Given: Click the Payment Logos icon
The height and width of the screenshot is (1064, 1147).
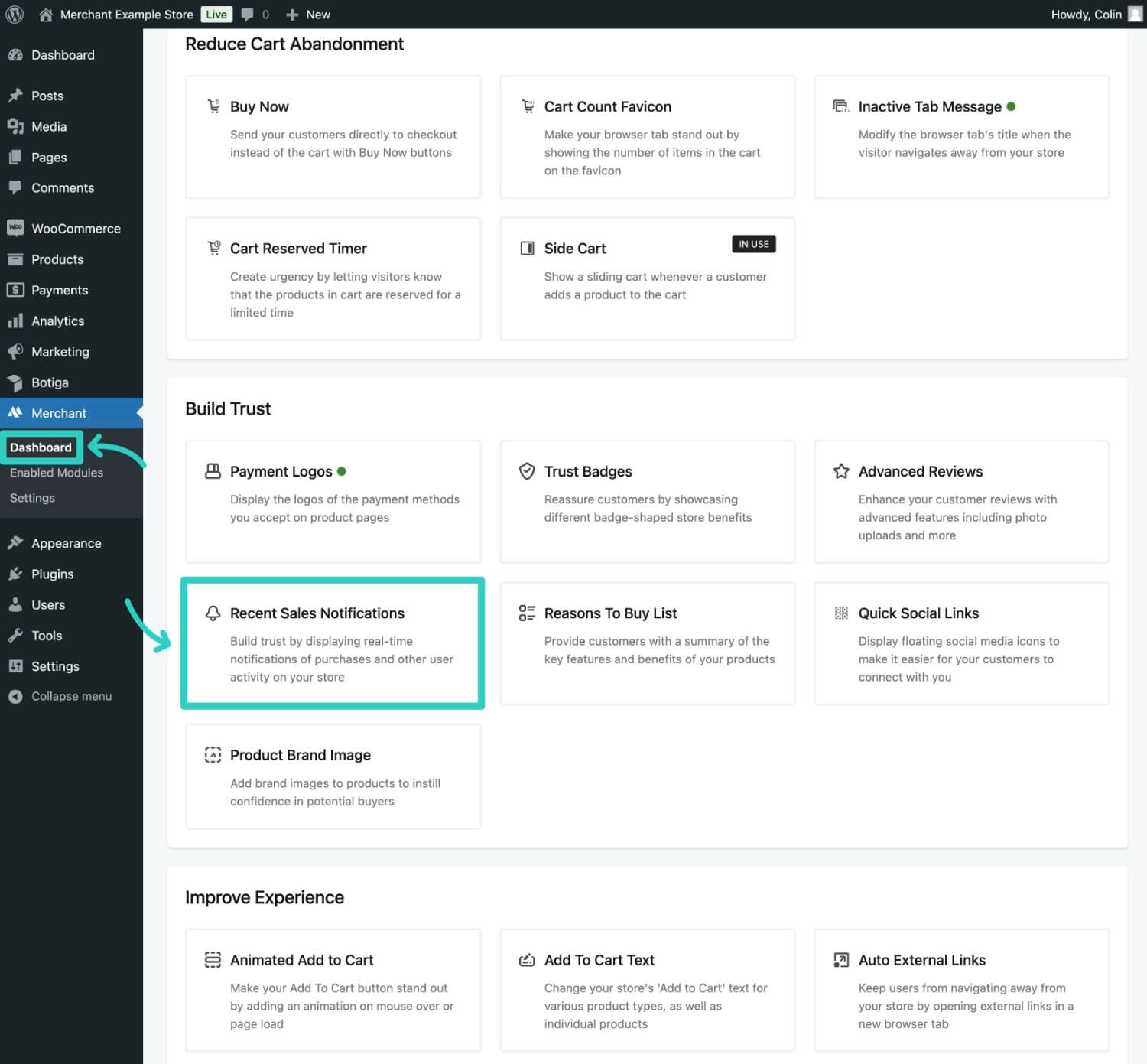Looking at the screenshot, I should pos(213,471).
